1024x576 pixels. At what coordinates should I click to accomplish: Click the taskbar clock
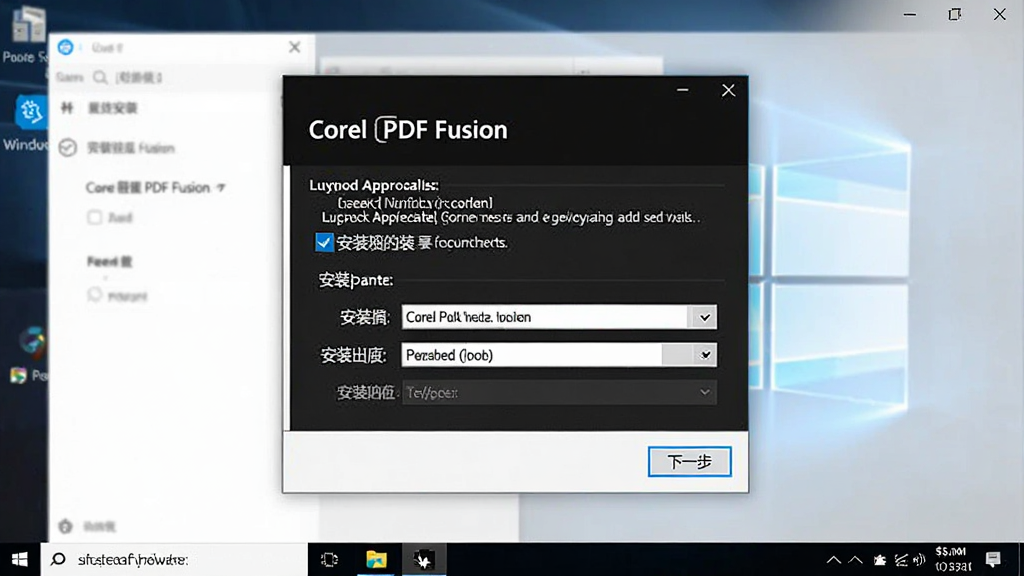pos(953,560)
